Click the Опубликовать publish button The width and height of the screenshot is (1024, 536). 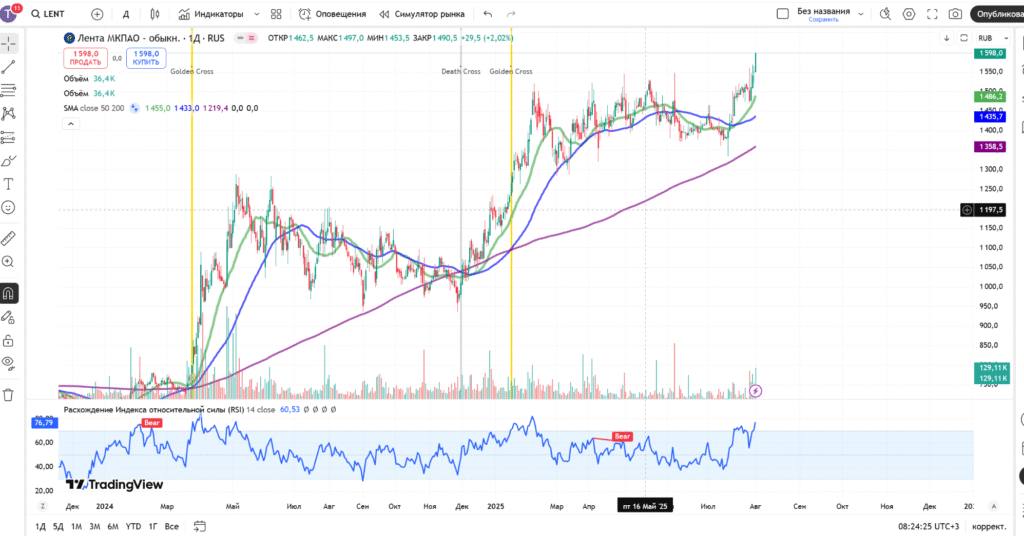click(x=997, y=14)
